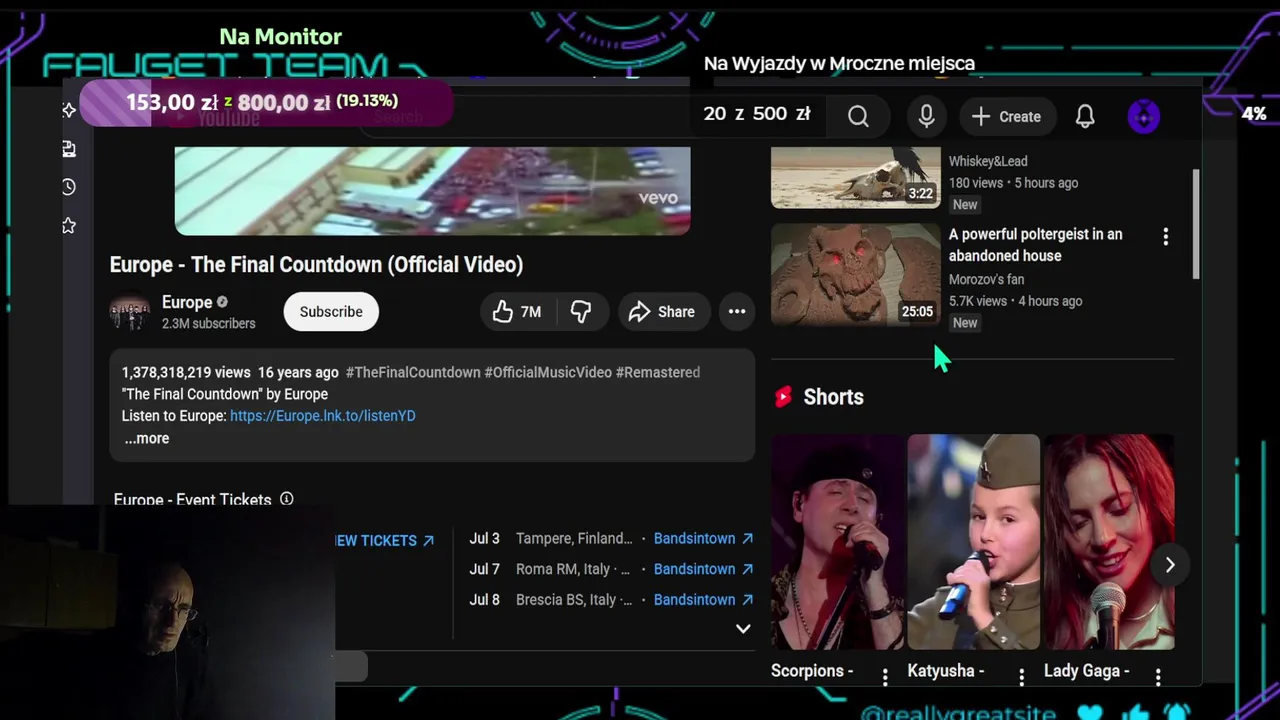This screenshot has height=720, width=1280.
Task: Open the options menu for the Katyusha short
Action: point(1021,677)
